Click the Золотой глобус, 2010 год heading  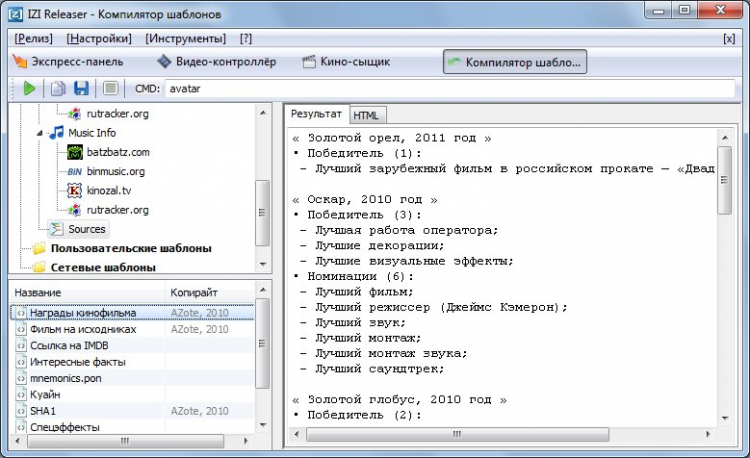click(x=399, y=400)
